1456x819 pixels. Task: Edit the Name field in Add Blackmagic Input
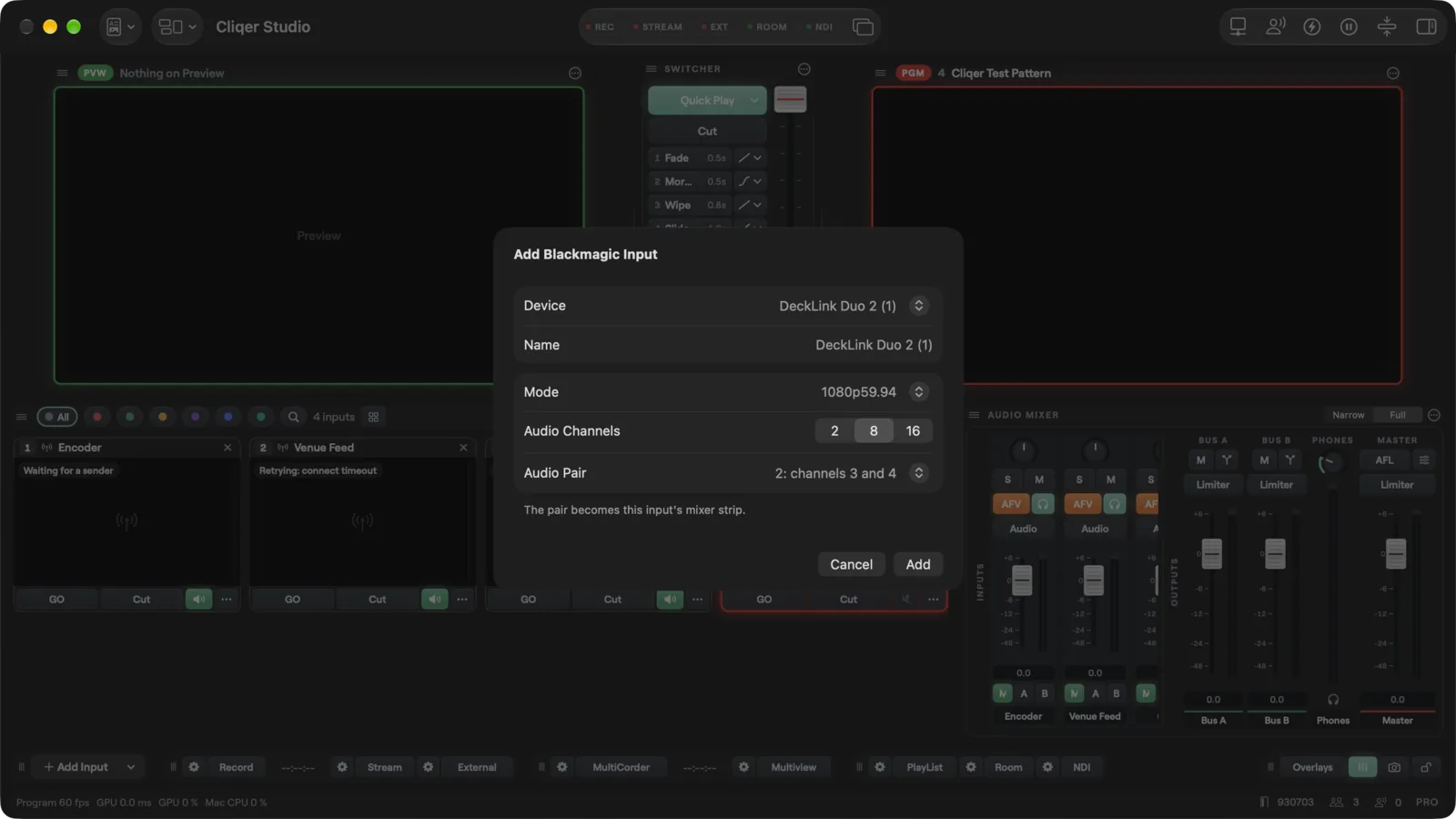pyautogui.click(x=727, y=345)
